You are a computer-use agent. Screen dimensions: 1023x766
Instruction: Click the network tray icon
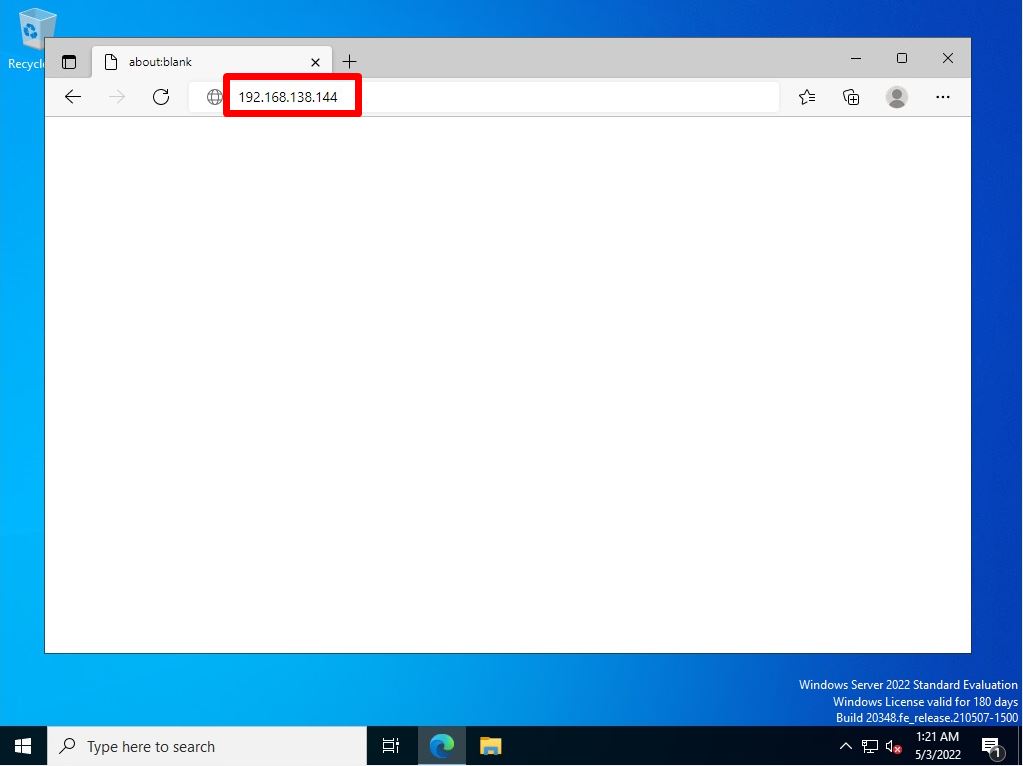click(870, 746)
